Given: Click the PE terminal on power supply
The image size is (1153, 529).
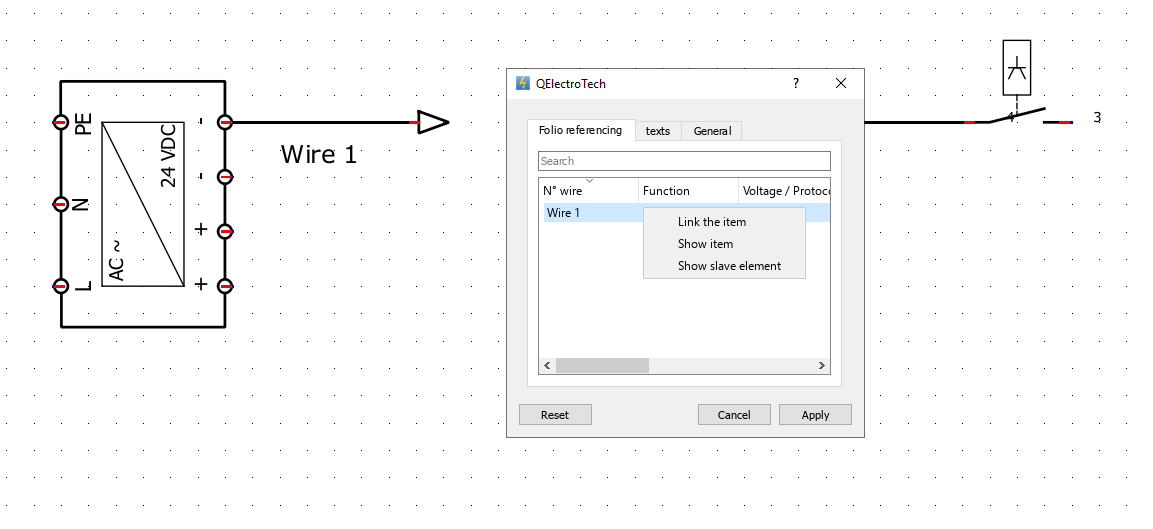Looking at the screenshot, I should click(61, 123).
